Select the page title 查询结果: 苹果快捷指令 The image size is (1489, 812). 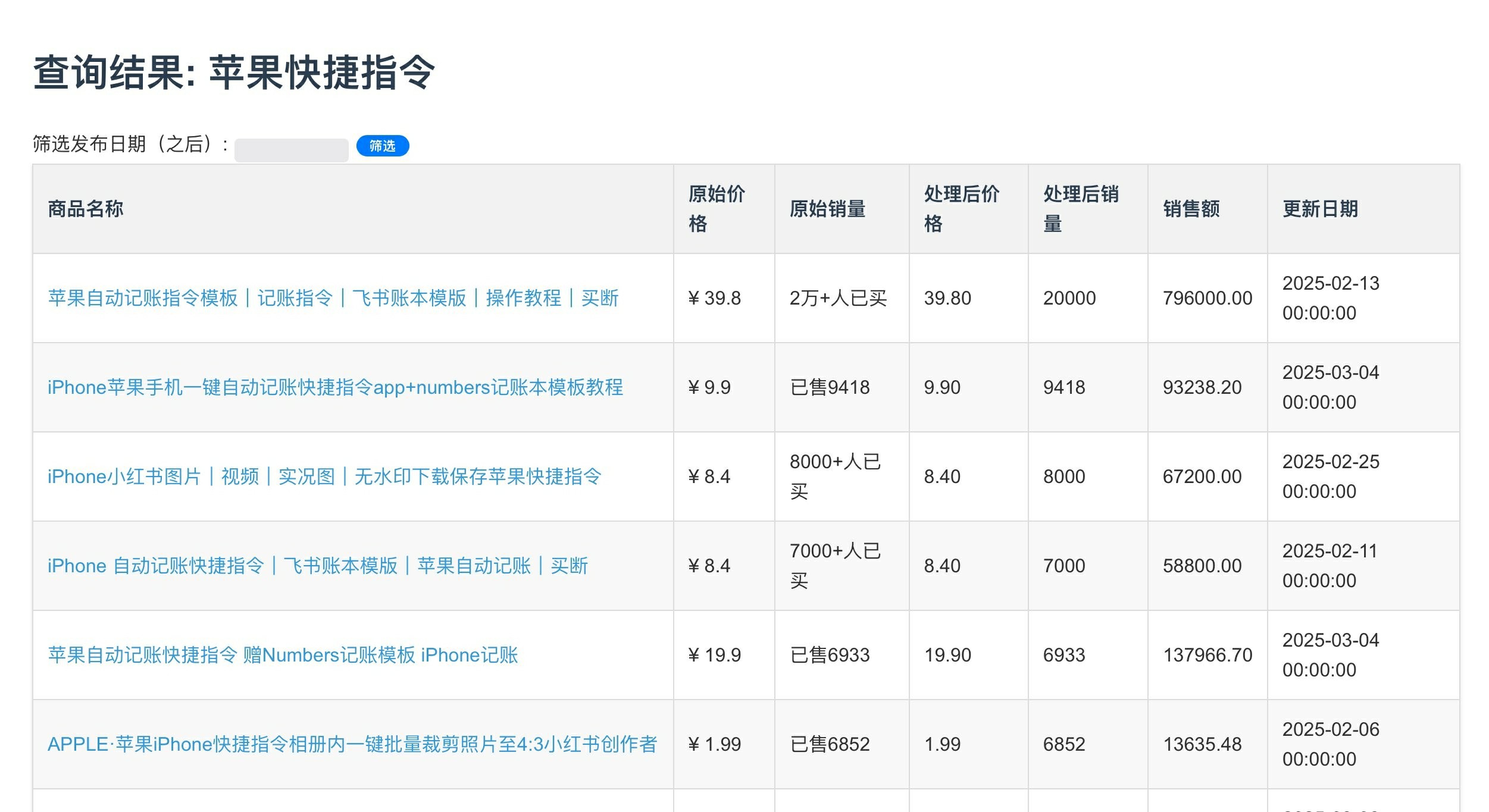pyautogui.click(x=234, y=73)
